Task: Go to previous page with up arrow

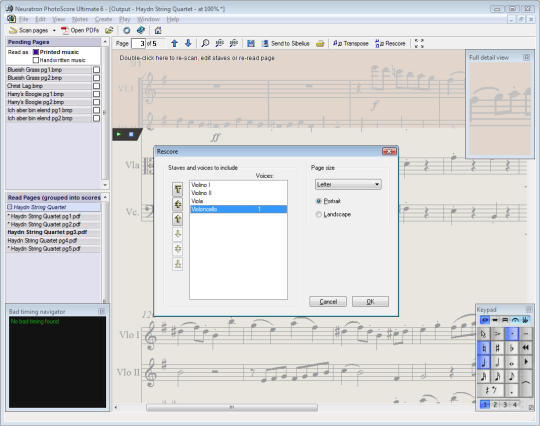Action: pyautogui.click(x=174, y=43)
